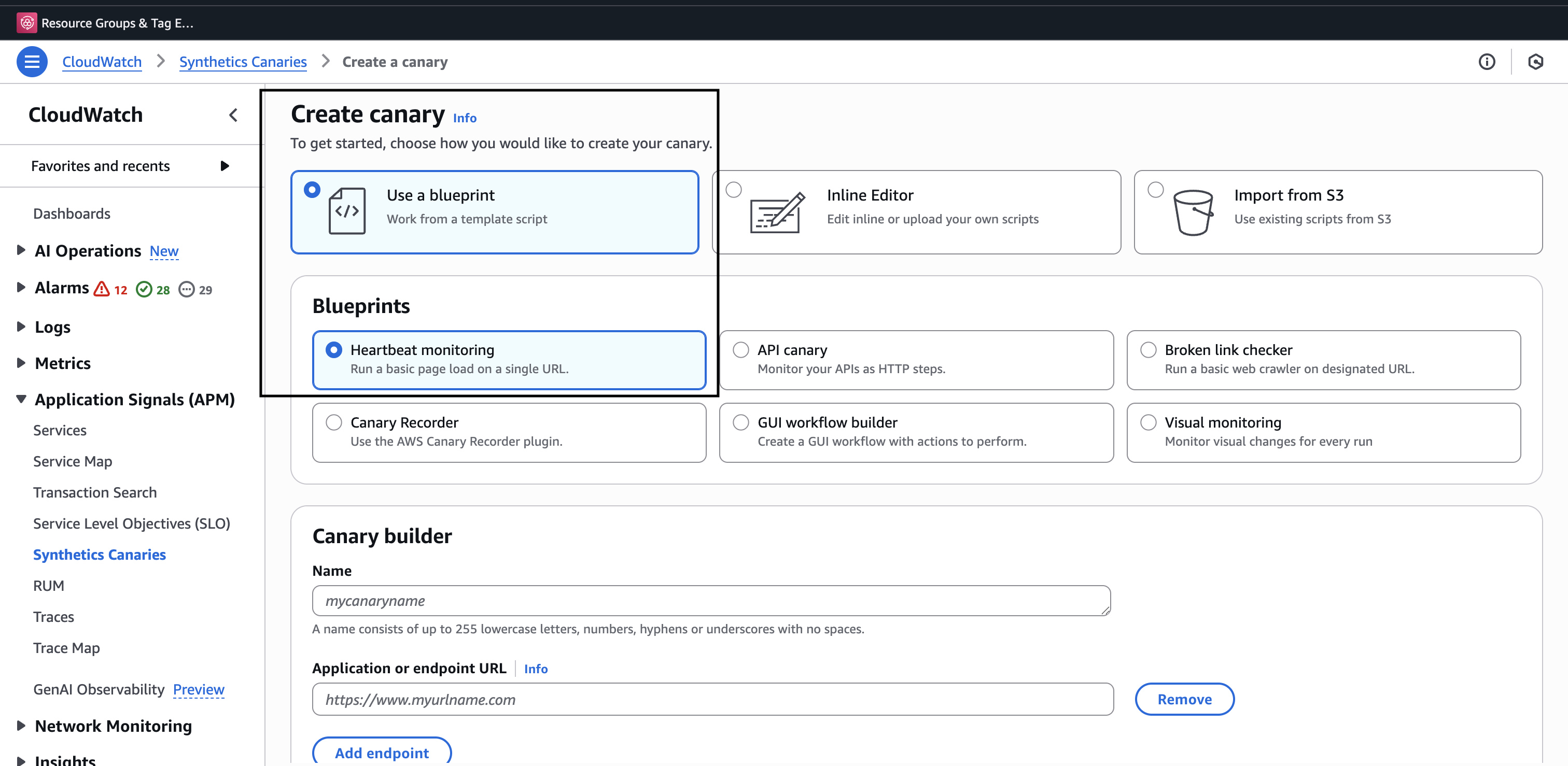Screen dimensions: 1568x766
Task: Select the Broken link checker radio
Action: (1148, 350)
